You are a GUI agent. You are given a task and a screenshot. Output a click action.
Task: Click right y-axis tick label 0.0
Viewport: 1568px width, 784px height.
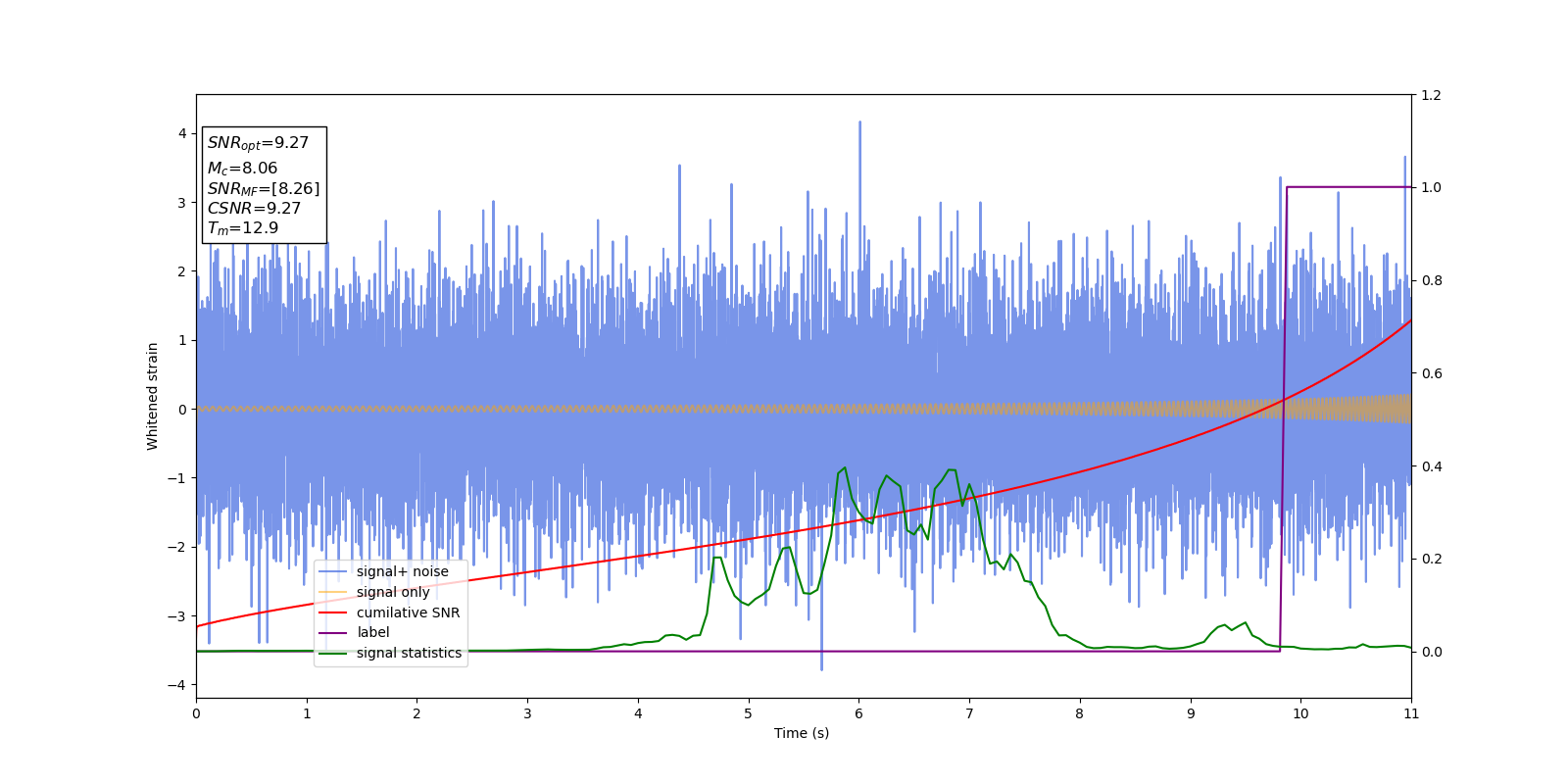1431,652
